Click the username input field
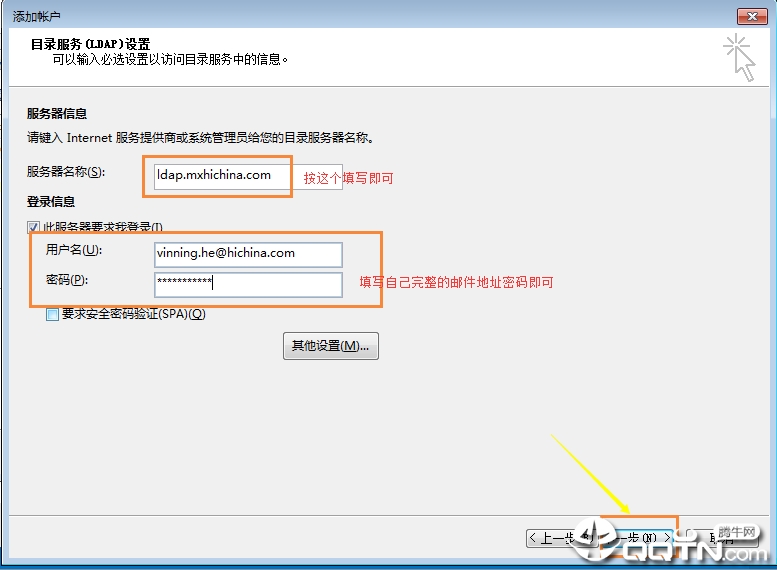 pos(248,254)
